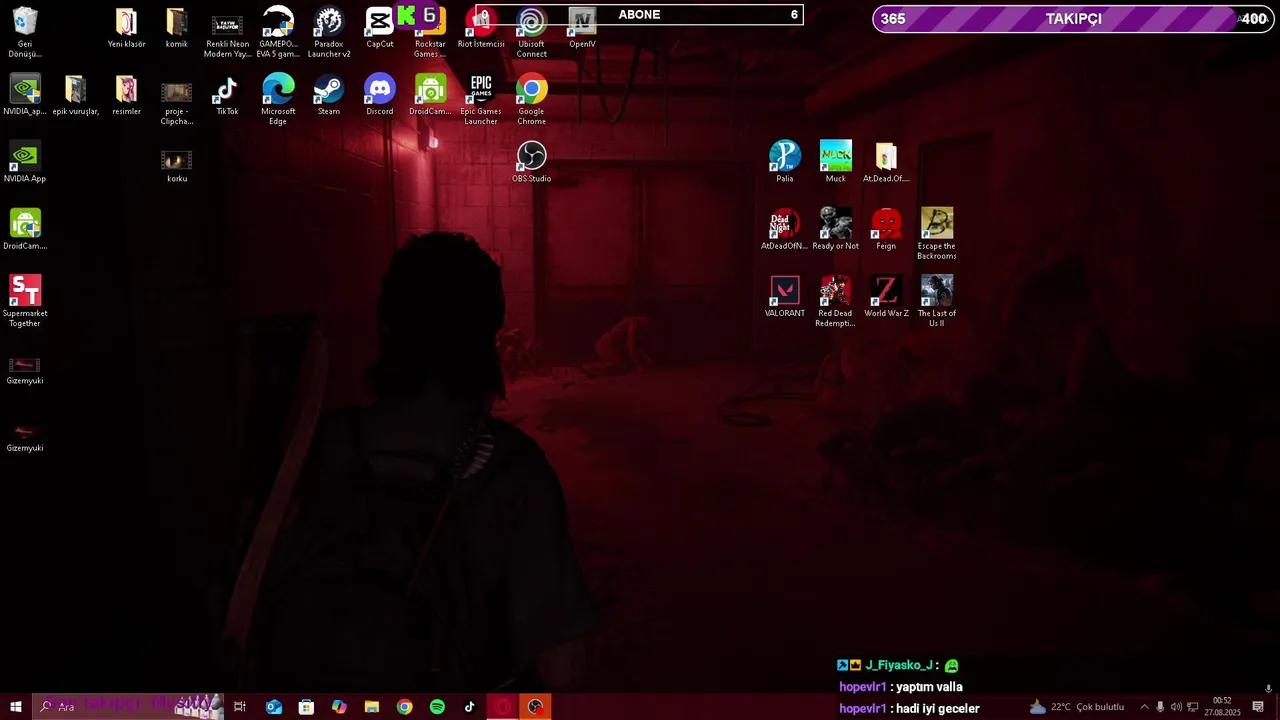Image resolution: width=1280 pixels, height=720 pixels.
Task: Open the Steam desktop shortcut
Action: 329,95
